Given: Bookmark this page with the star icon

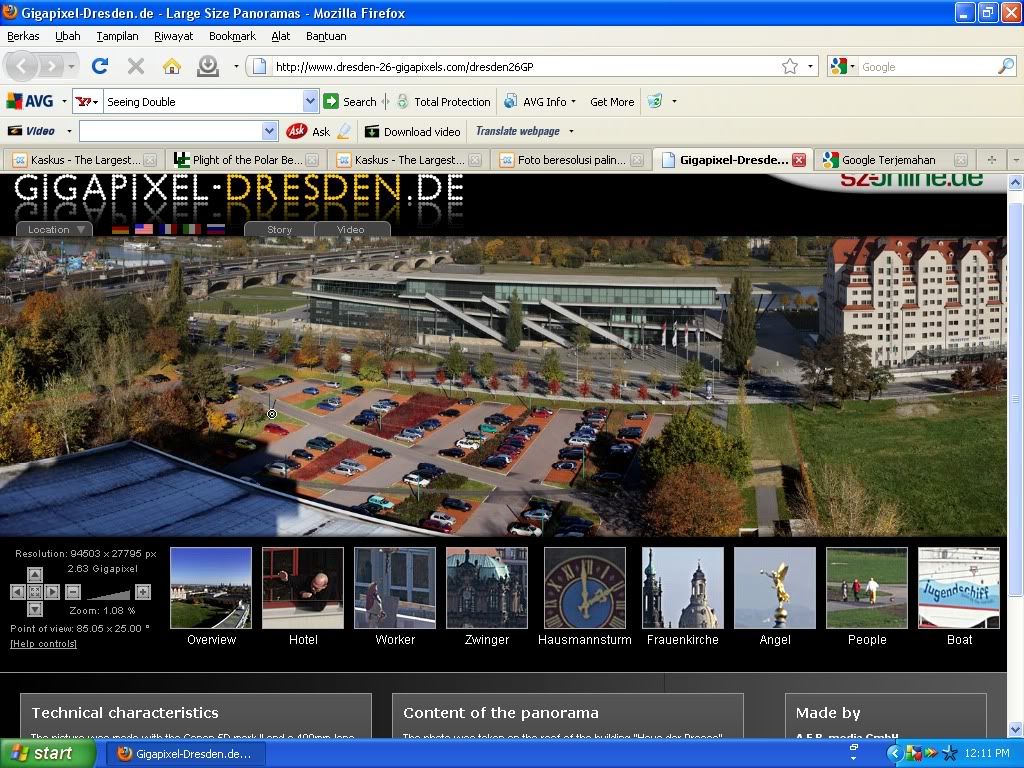Looking at the screenshot, I should 790,66.
